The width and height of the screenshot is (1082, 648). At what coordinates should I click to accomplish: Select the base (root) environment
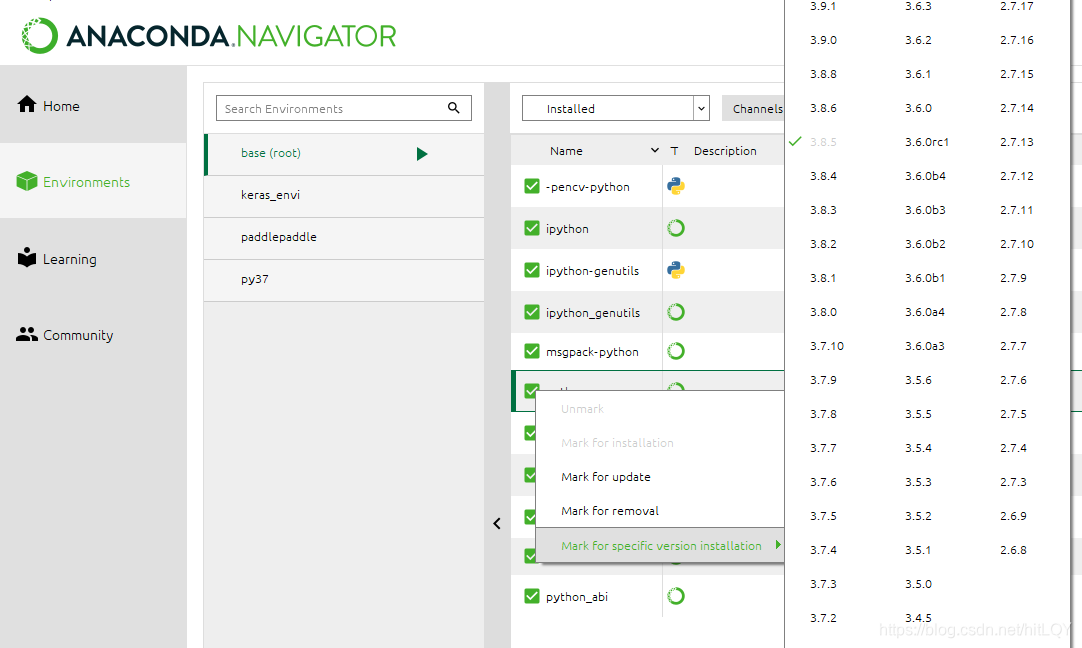click(344, 154)
